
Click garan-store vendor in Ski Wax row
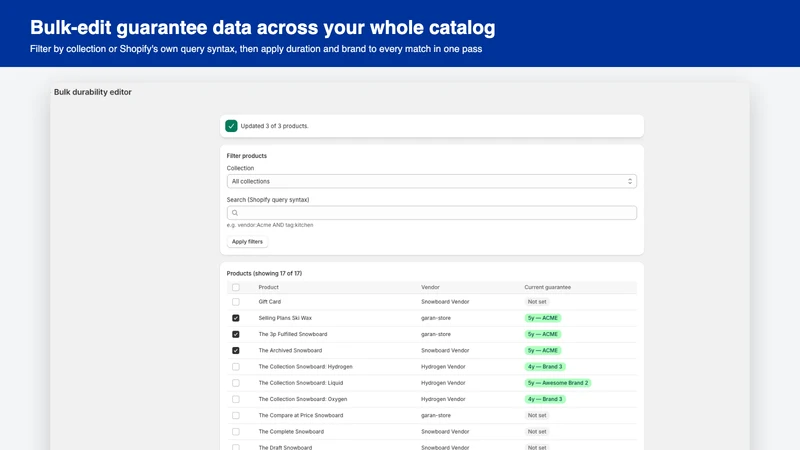(x=436, y=318)
